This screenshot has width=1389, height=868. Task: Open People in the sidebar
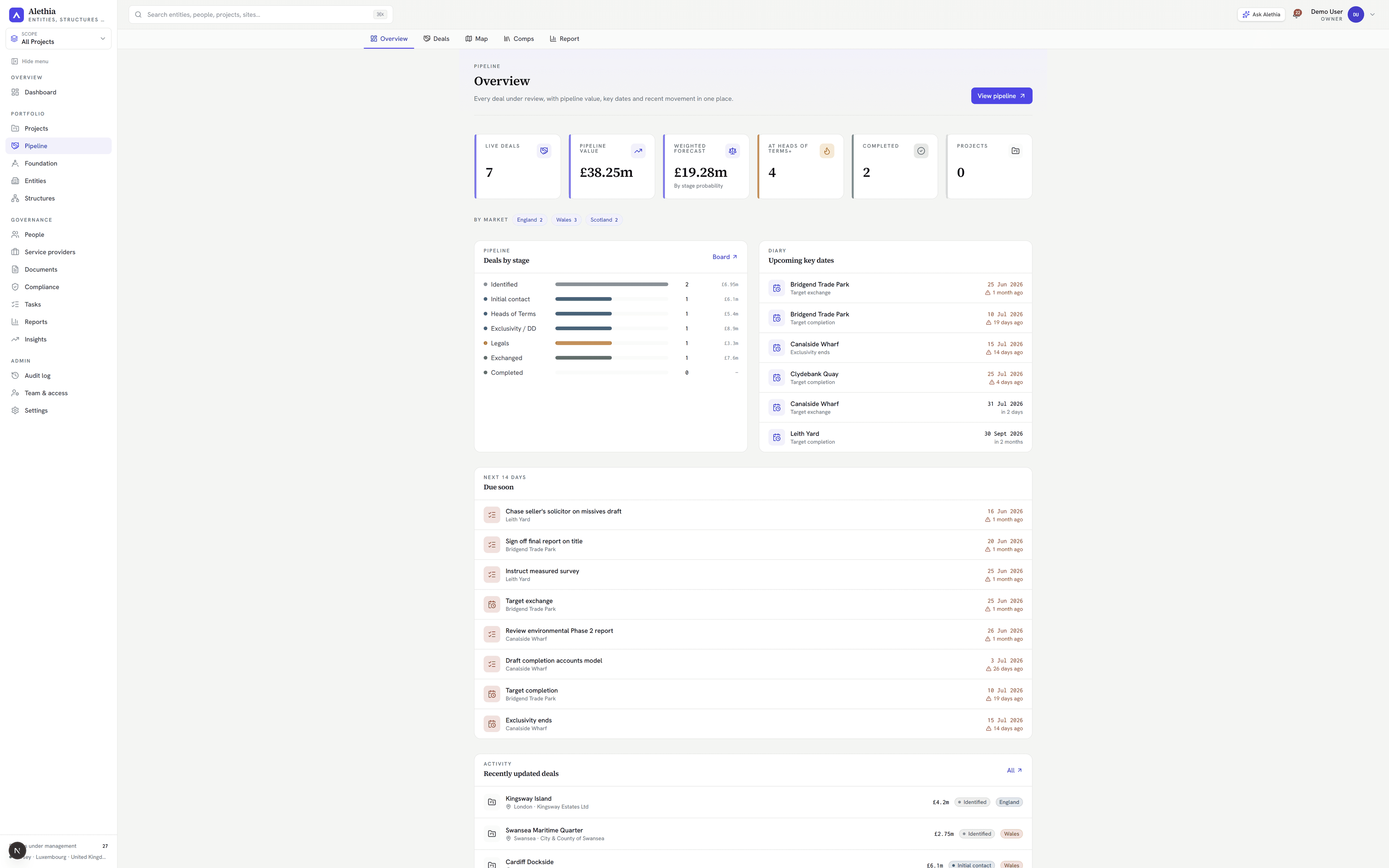[59, 235]
